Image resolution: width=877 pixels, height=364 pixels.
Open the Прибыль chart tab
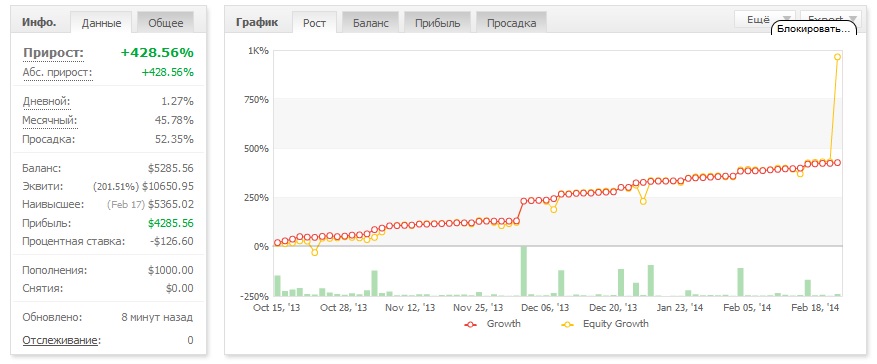pyautogui.click(x=437, y=23)
